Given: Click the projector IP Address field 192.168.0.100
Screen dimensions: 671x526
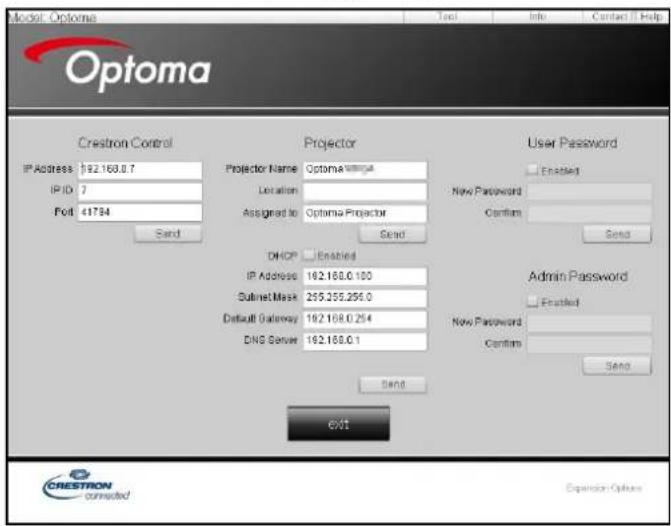Looking at the screenshot, I should point(365,276).
